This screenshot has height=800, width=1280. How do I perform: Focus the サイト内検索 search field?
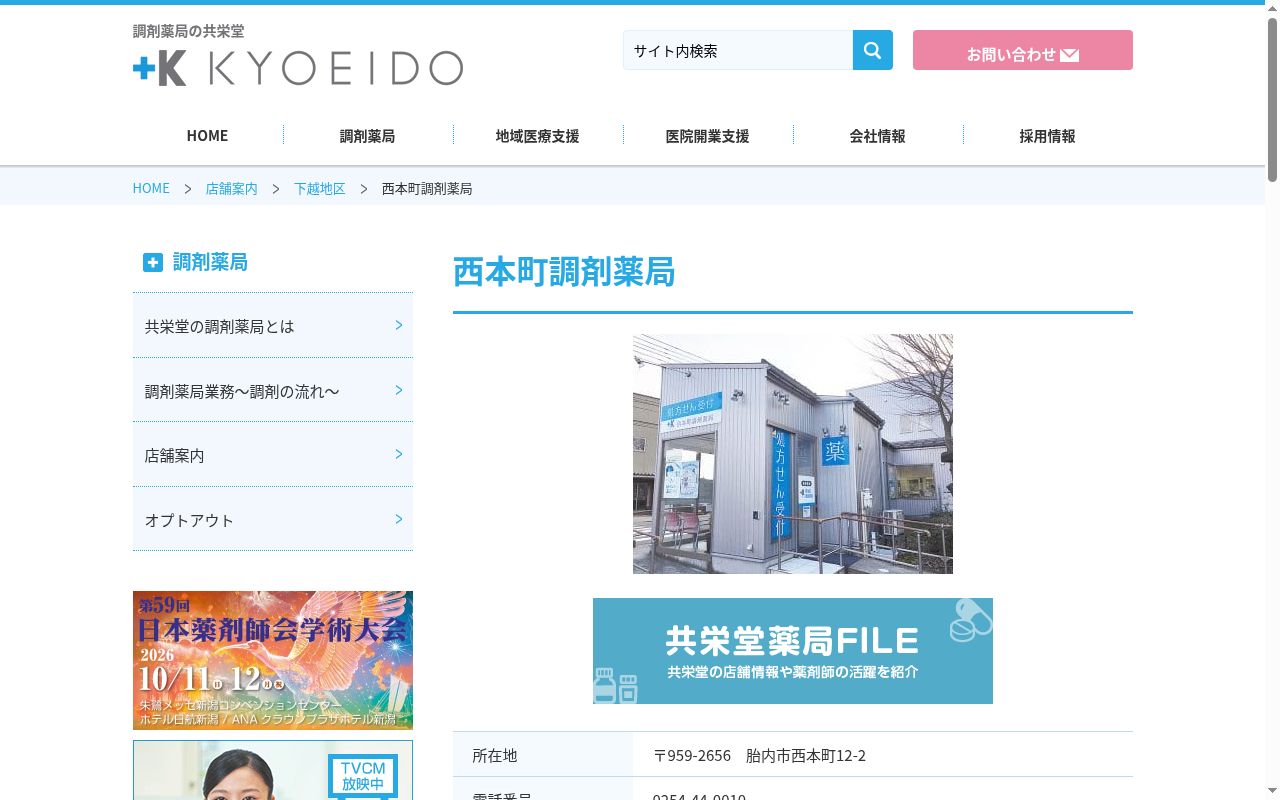(x=738, y=50)
